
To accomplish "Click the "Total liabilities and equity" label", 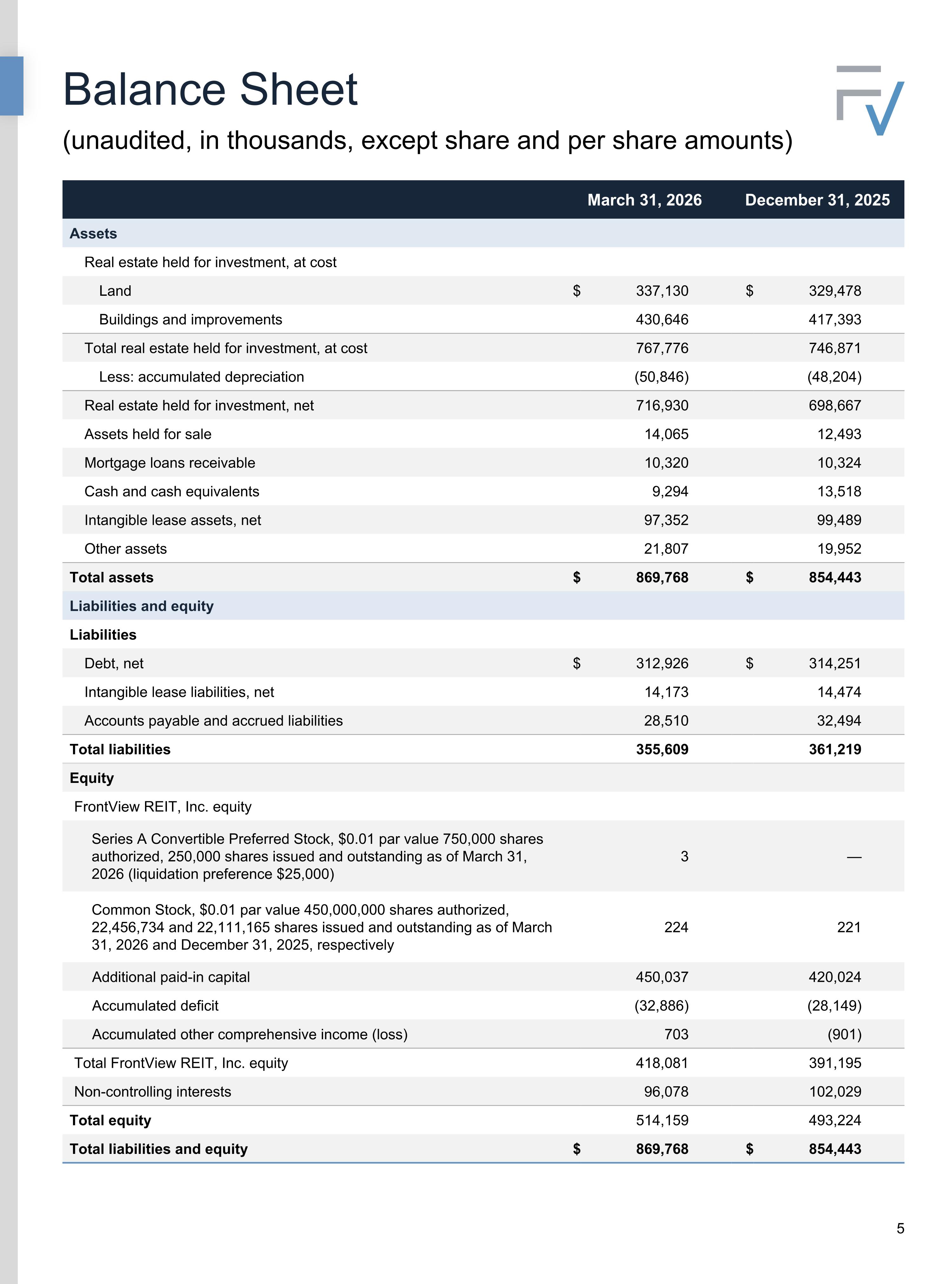I will coord(158,1149).
